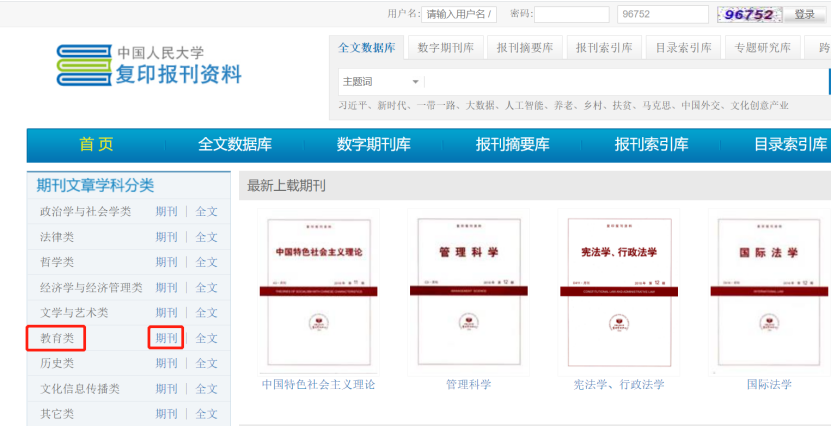The height and width of the screenshot is (427, 831).
Task: Open 全文 link for 文化信息传播类
Action: (207, 389)
